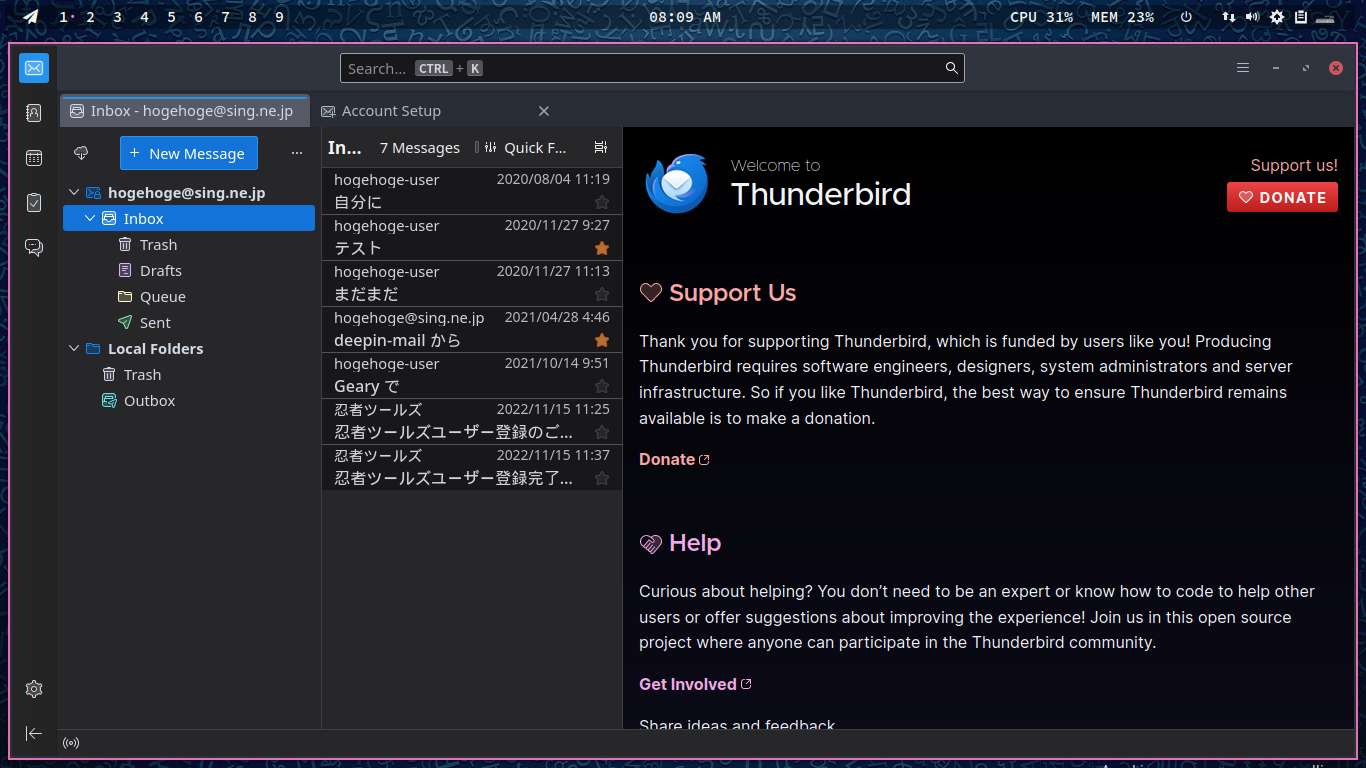Click the power icon in the top panel
Screen dimensions: 1366x768
(1186, 17)
